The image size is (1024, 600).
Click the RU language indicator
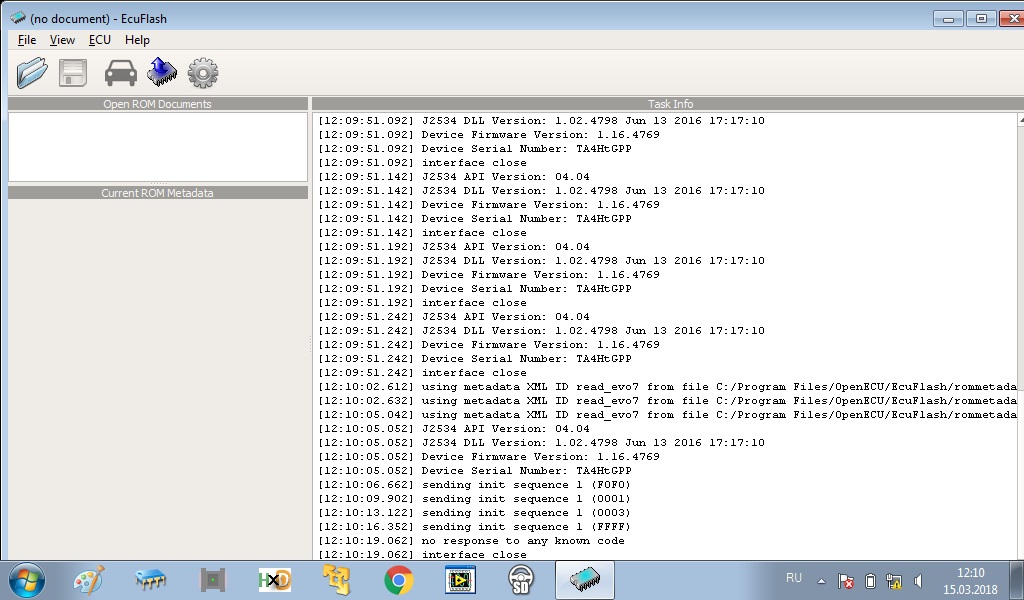click(x=794, y=578)
